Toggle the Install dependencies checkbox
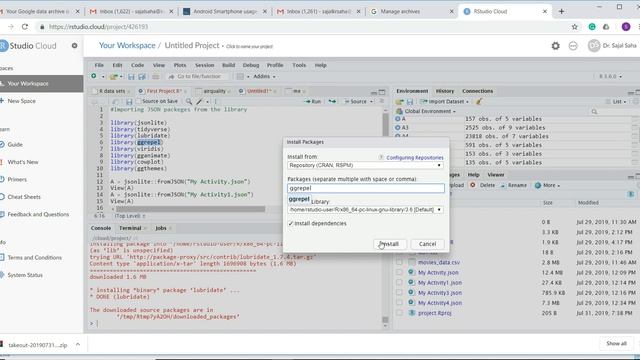The image size is (640, 360). point(291,223)
